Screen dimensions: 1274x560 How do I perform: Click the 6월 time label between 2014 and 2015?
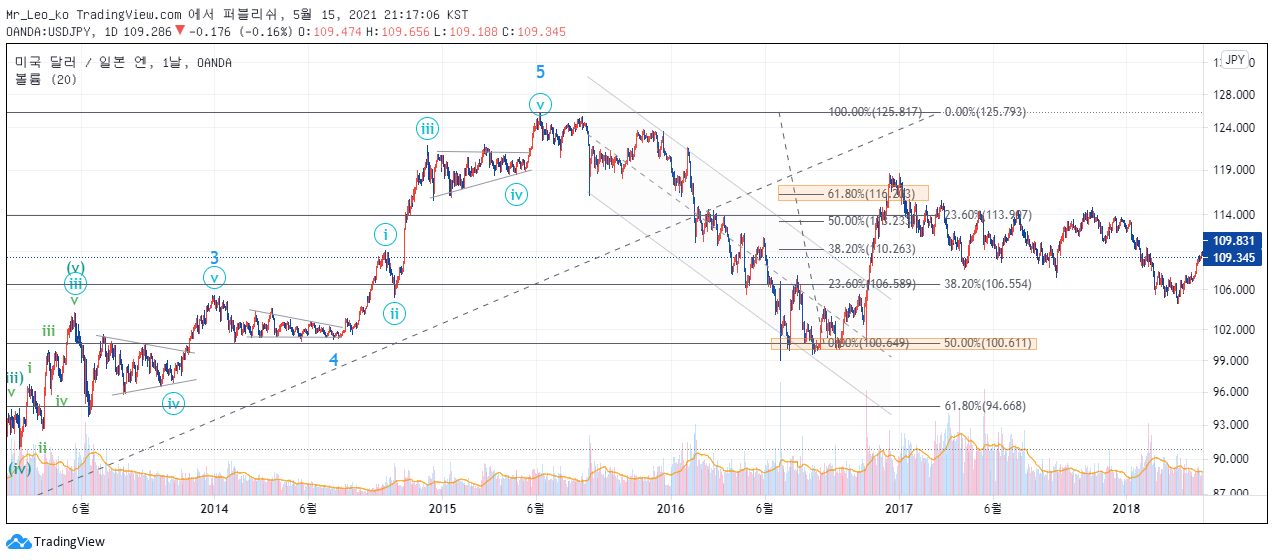[308, 508]
